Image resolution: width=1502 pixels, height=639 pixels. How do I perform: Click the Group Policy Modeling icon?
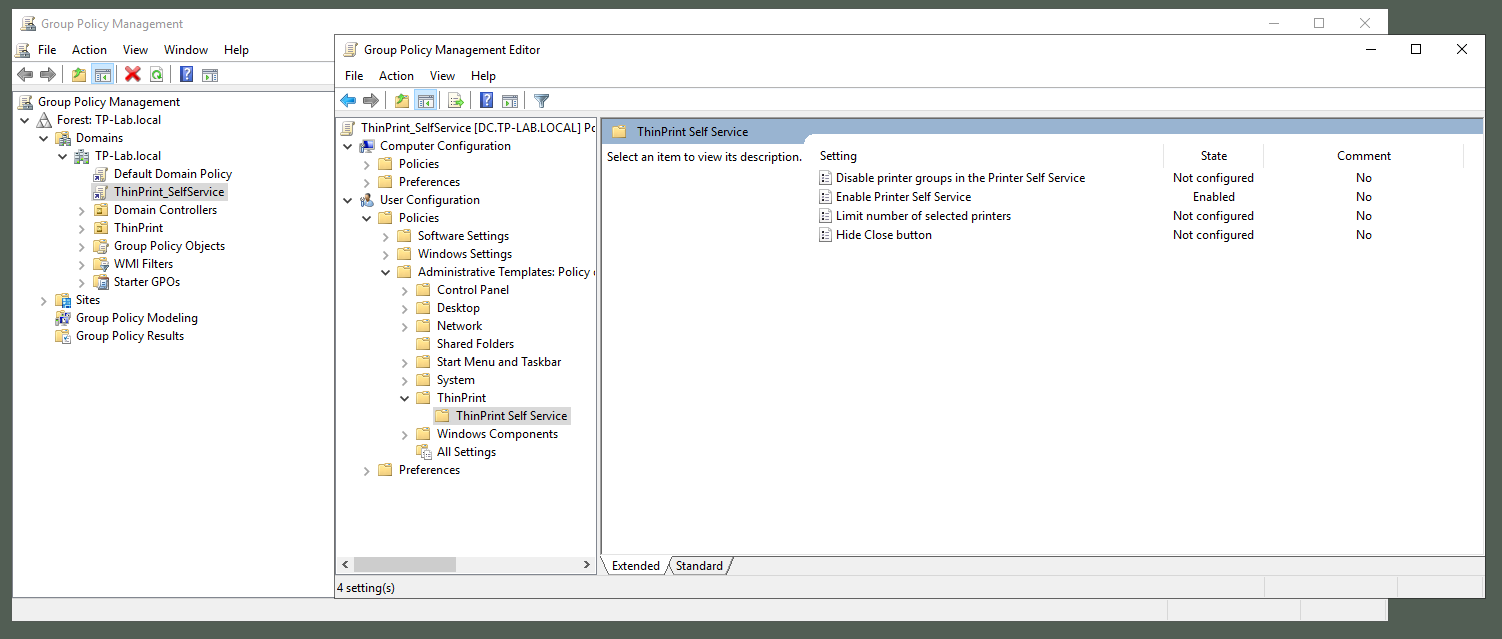[63, 318]
